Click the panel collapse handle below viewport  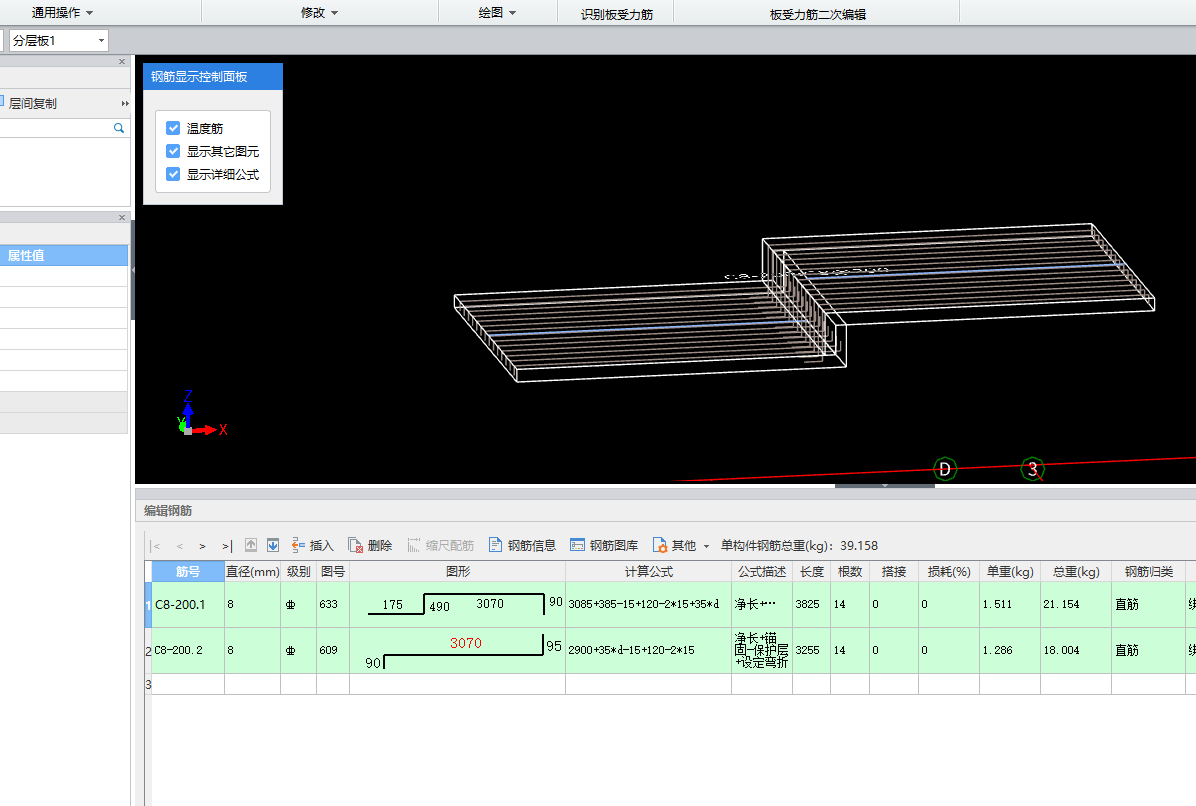(x=885, y=485)
